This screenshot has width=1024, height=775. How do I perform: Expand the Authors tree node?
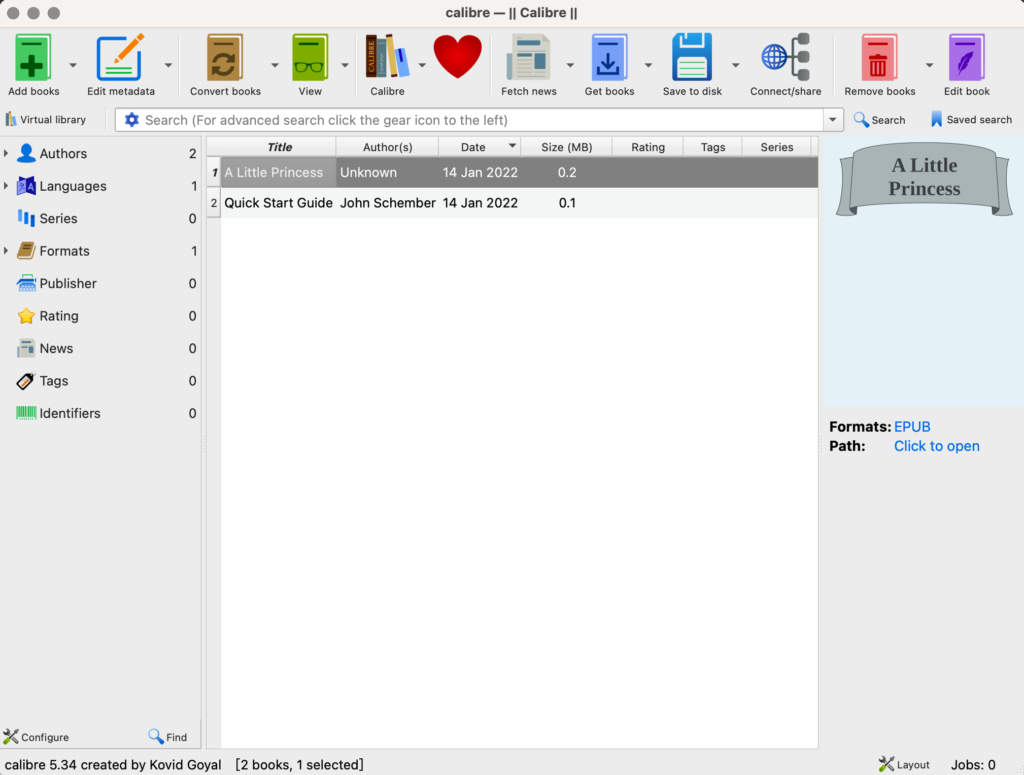coord(6,153)
